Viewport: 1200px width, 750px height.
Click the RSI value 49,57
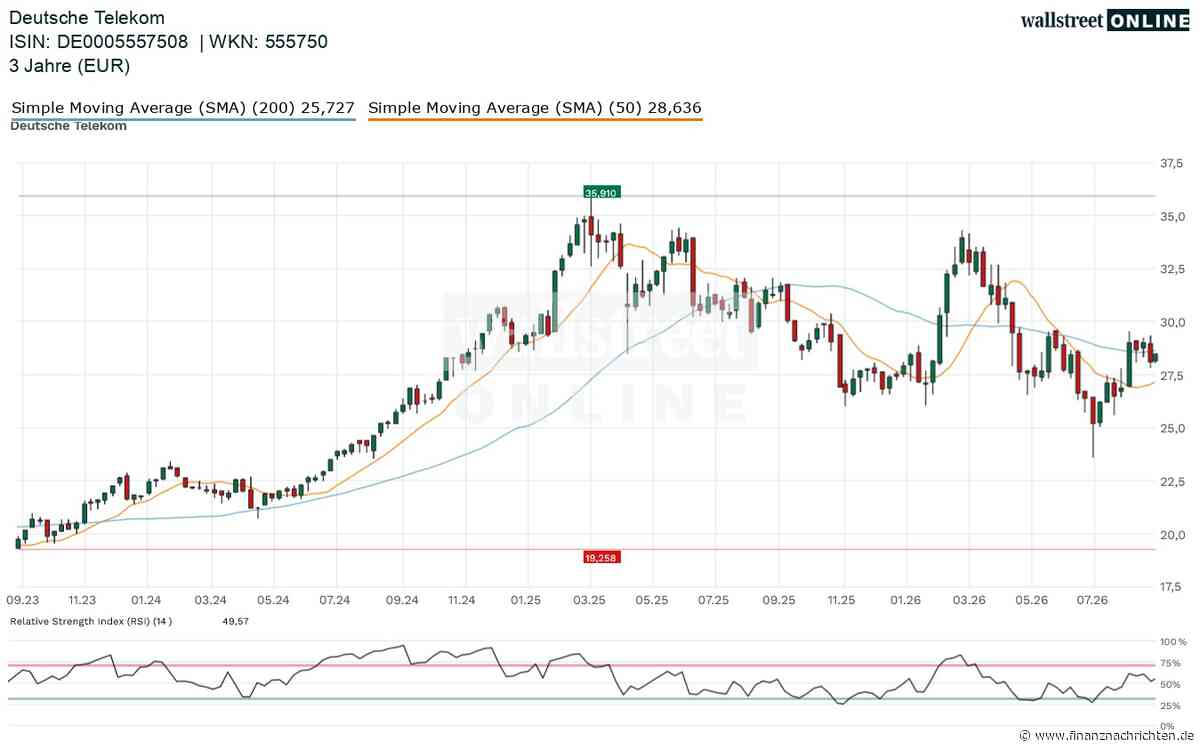point(234,621)
